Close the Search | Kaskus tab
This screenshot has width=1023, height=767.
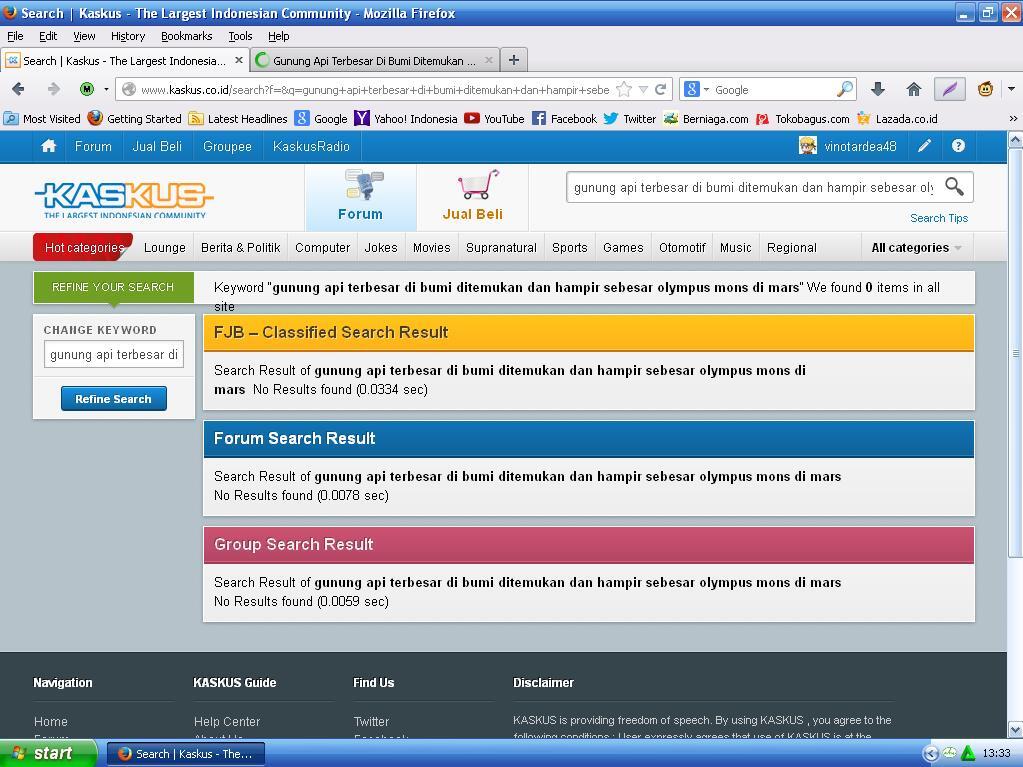[x=239, y=60]
